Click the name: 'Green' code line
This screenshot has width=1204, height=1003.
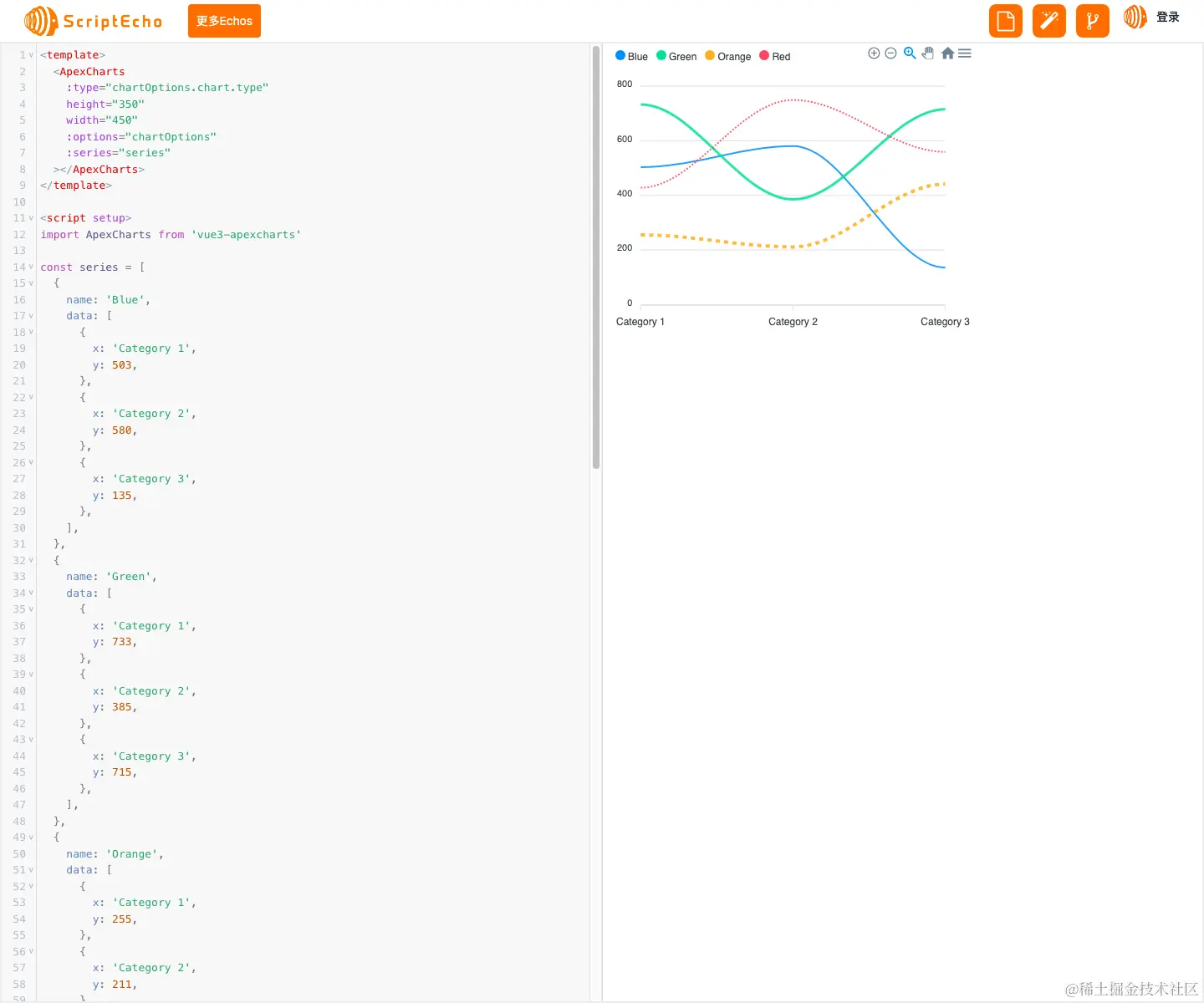[x=112, y=577]
